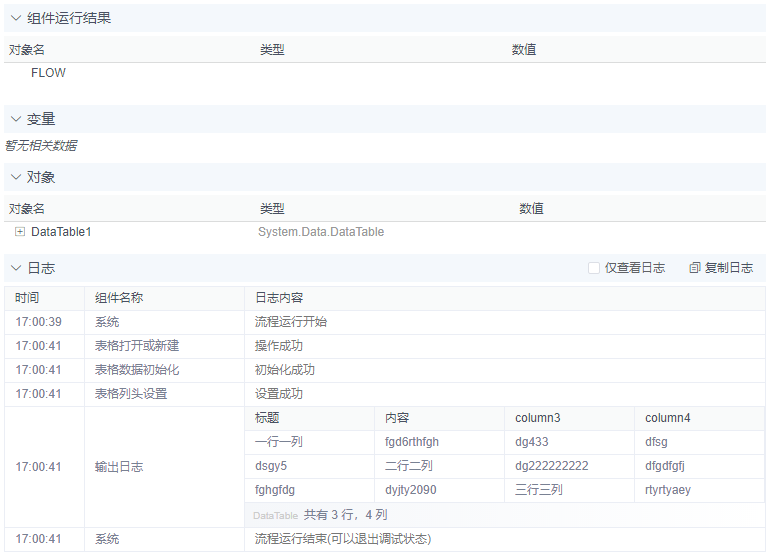770x556 pixels.
Task: Click 对象名 header in 组件运行结果
Action: pos(27,50)
